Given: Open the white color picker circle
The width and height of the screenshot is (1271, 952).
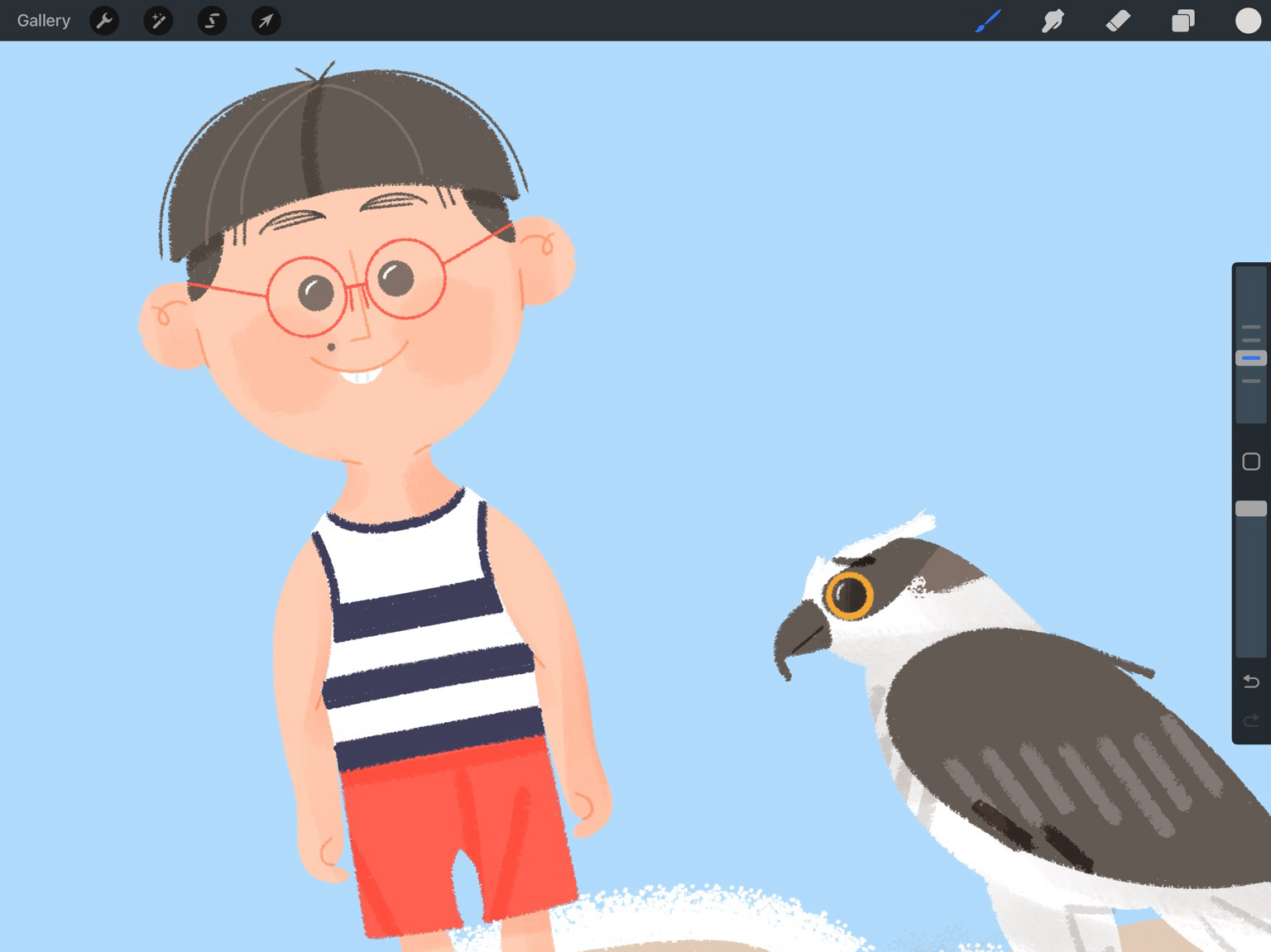Looking at the screenshot, I should click(1248, 21).
